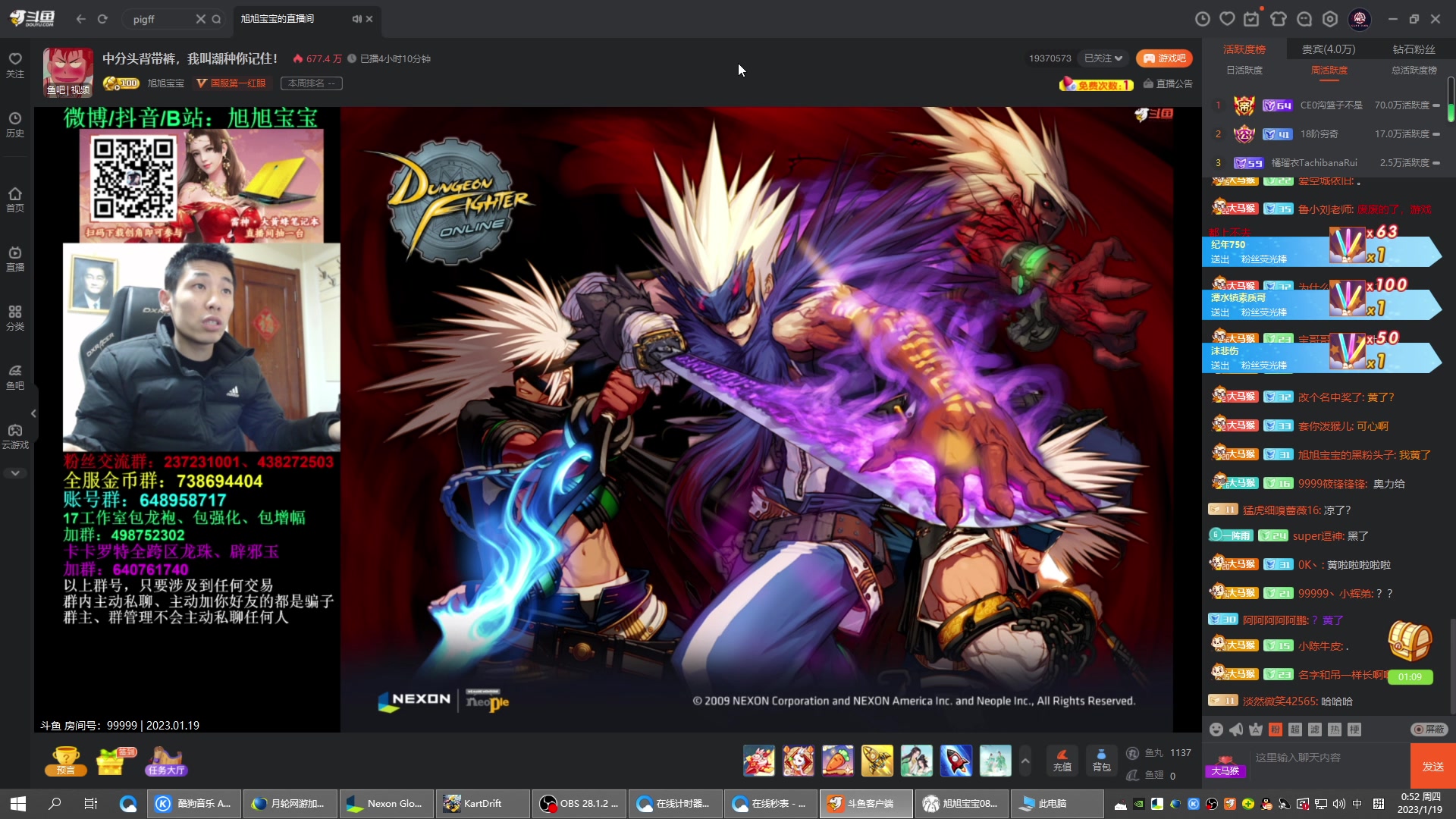Image resolution: width=1456 pixels, height=819 pixels.
Task: Go back with the left arrow button
Action: (x=80, y=19)
